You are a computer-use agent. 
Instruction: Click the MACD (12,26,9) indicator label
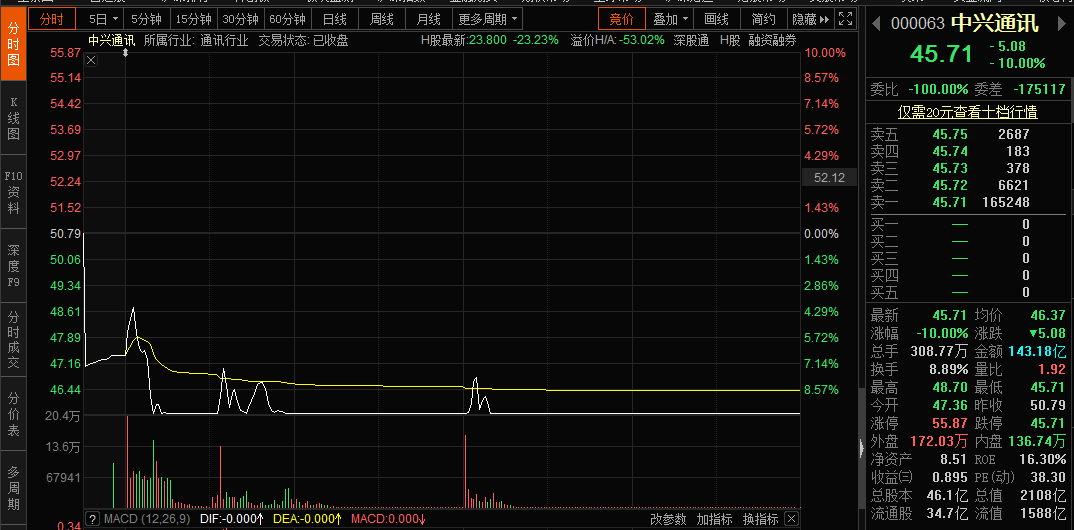(x=147, y=518)
